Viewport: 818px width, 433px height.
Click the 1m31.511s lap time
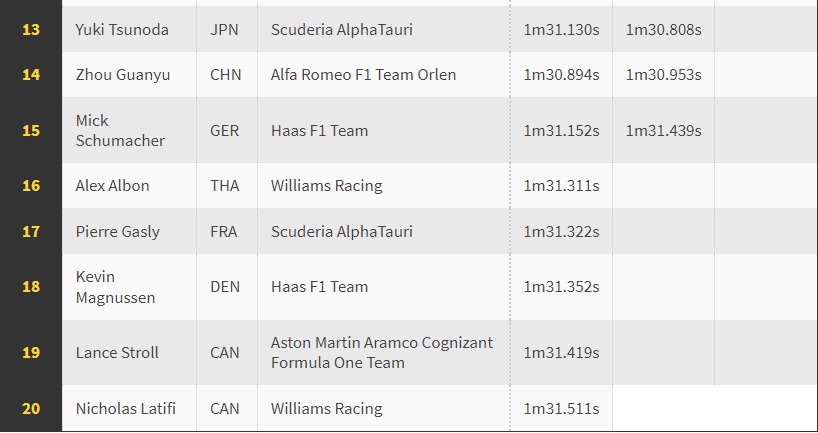561,408
